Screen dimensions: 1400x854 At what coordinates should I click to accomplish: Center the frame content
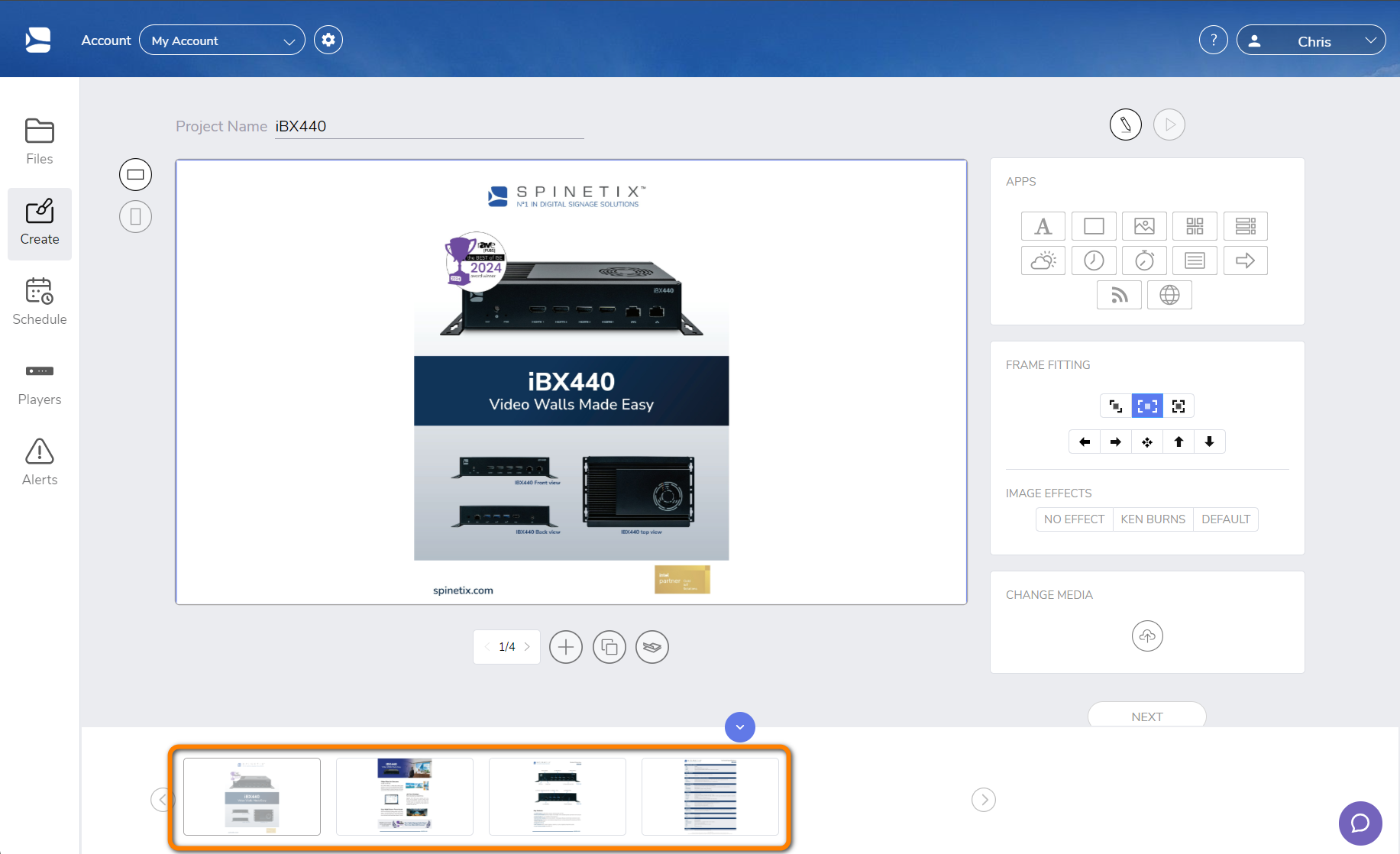click(x=1147, y=442)
